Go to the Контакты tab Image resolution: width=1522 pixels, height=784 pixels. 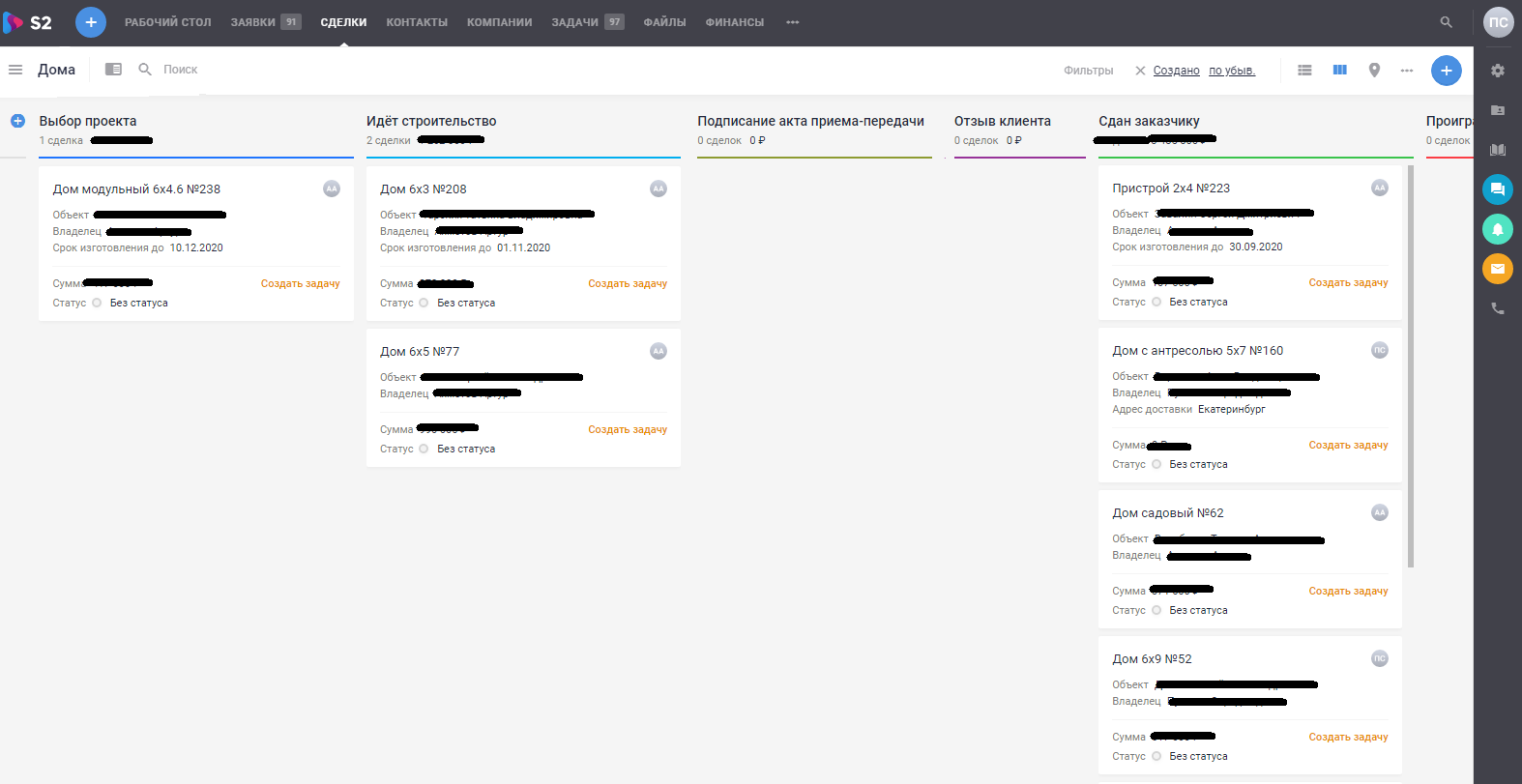coord(417,22)
